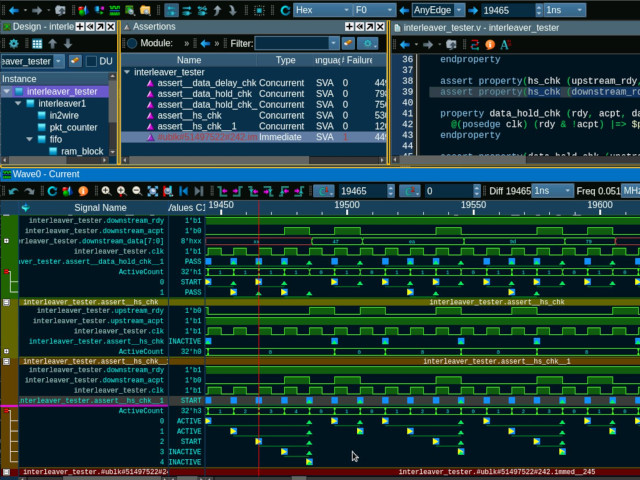Collapse the assert__hs_chk_1 waveform group

point(7,361)
